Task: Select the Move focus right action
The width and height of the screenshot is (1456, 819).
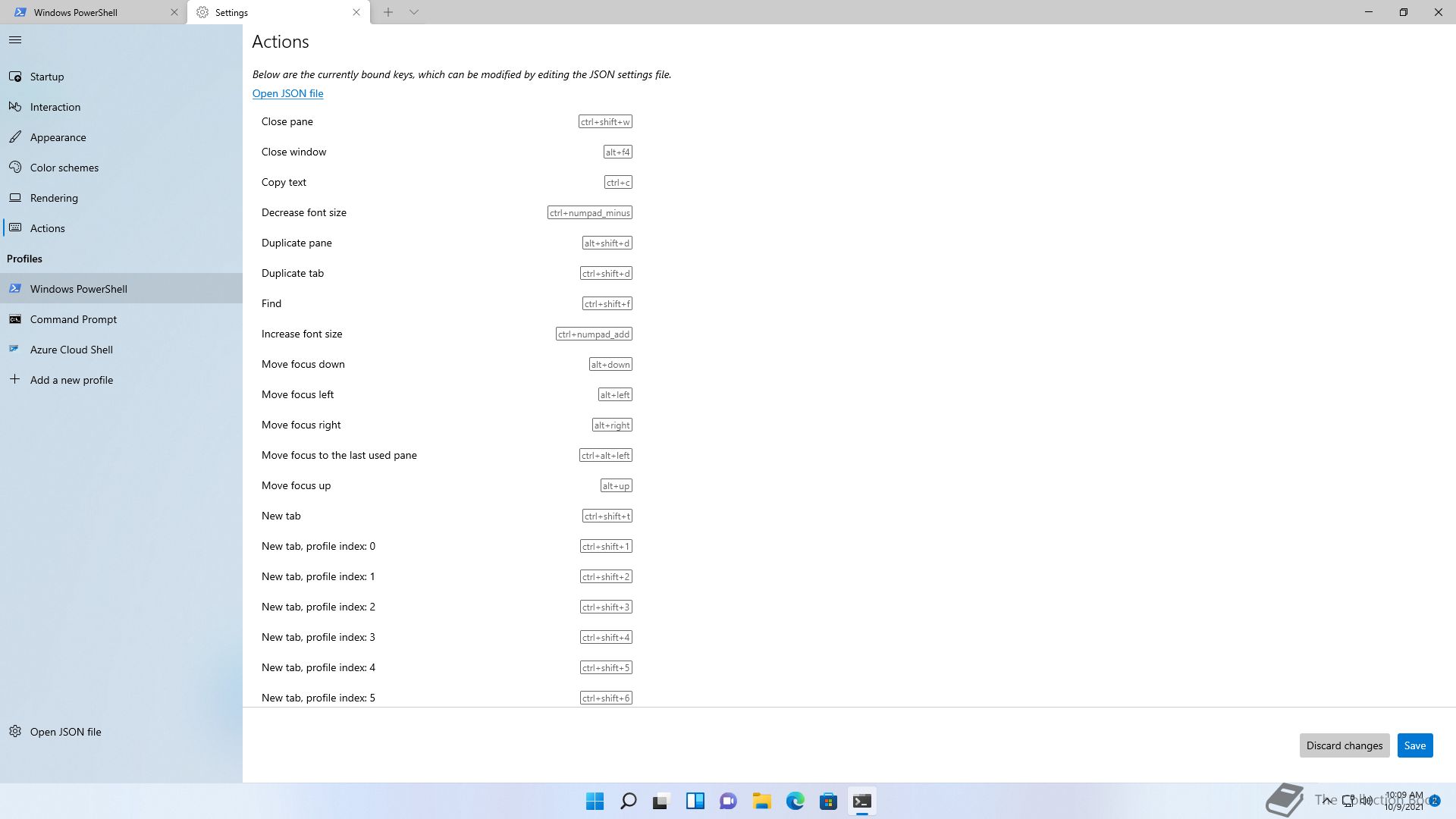Action: tap(447, 425)
